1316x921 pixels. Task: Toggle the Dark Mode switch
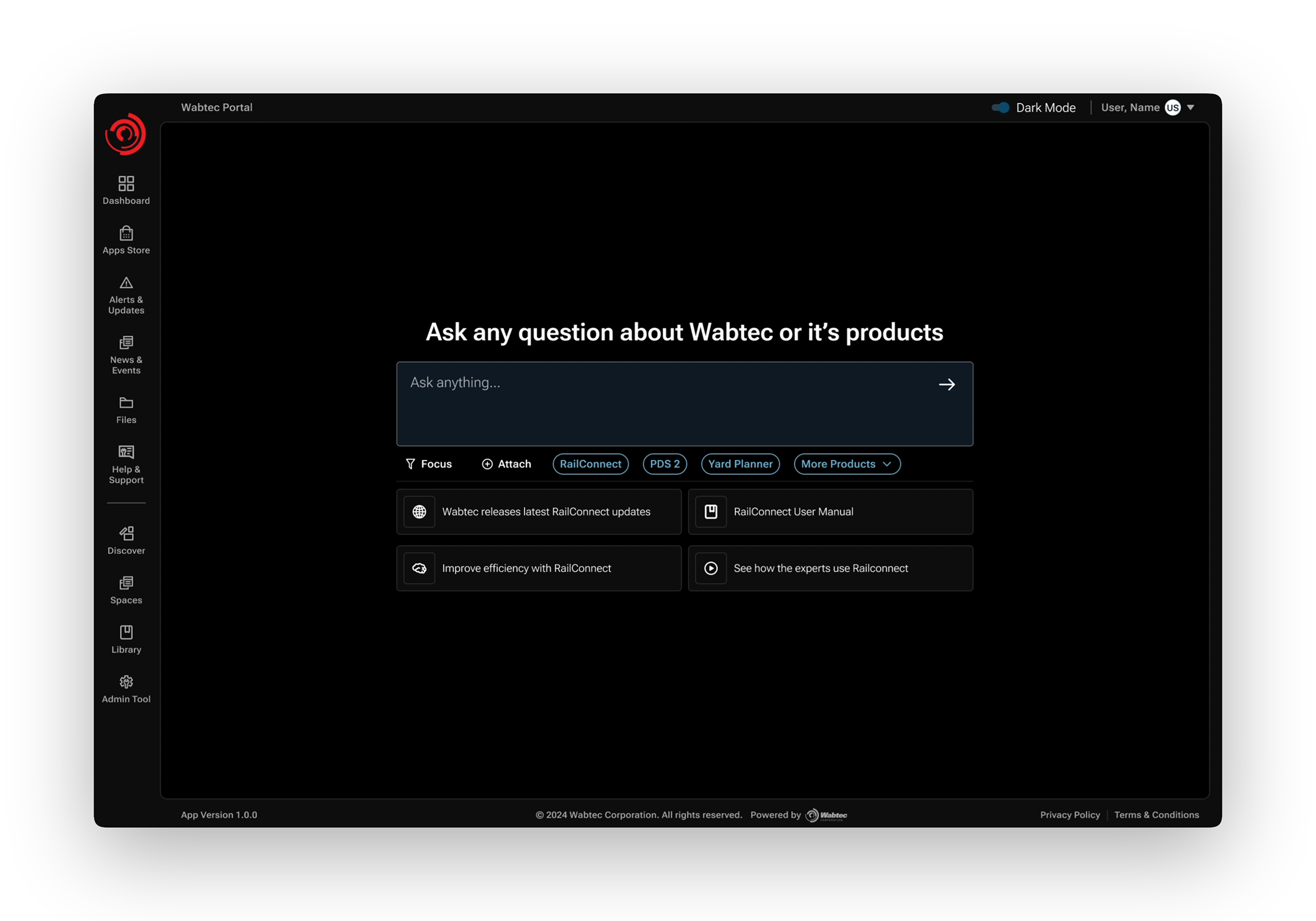click(1001, 108)
